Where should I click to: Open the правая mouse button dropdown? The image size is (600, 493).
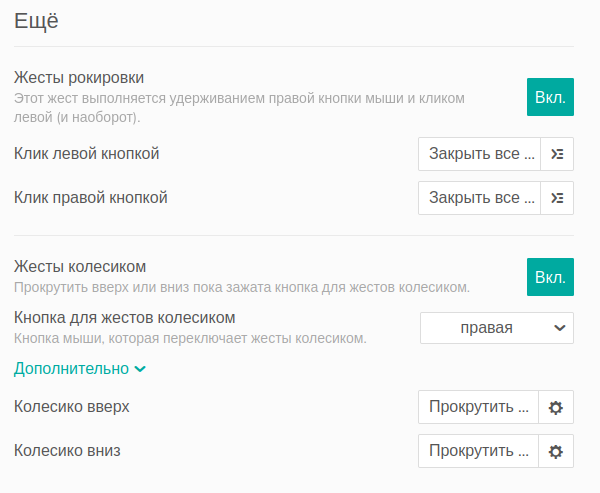(x=497, y=328)
